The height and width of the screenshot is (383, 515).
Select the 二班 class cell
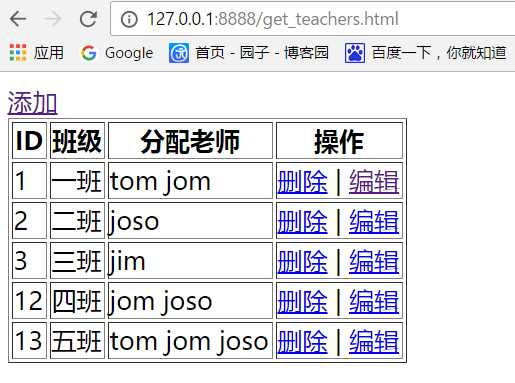tap(77, 221)
